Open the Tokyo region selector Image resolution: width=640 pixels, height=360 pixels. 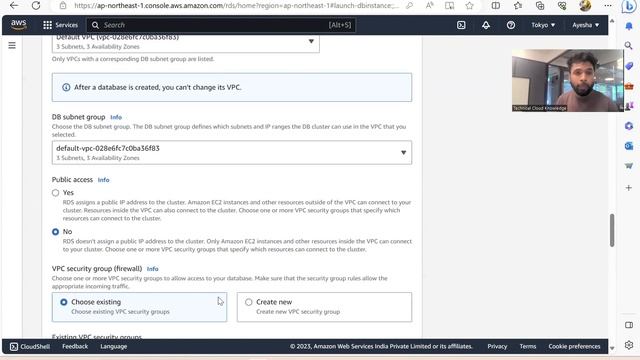[543, 25]
